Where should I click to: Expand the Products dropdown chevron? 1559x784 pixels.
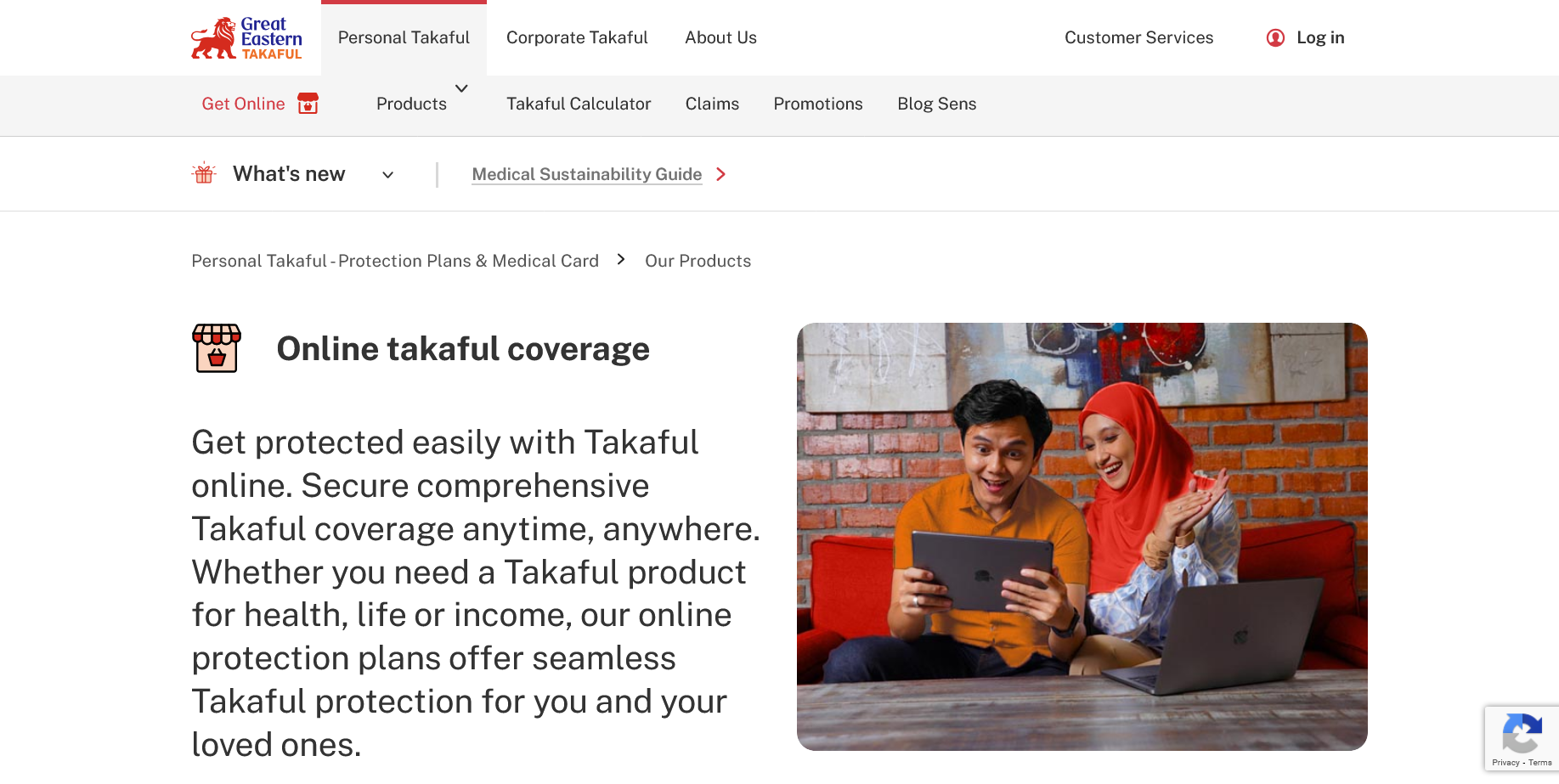[461, 88]
